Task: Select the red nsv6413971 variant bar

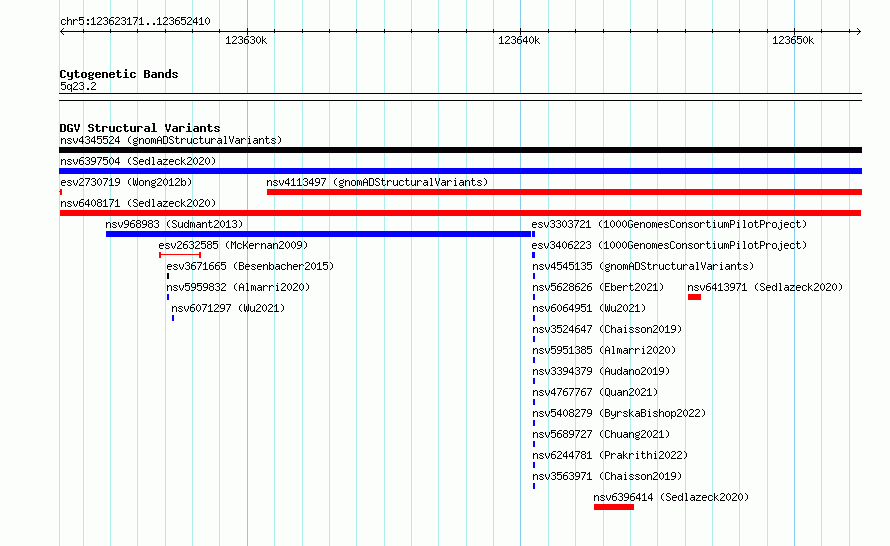Action: tap(694, 297)
